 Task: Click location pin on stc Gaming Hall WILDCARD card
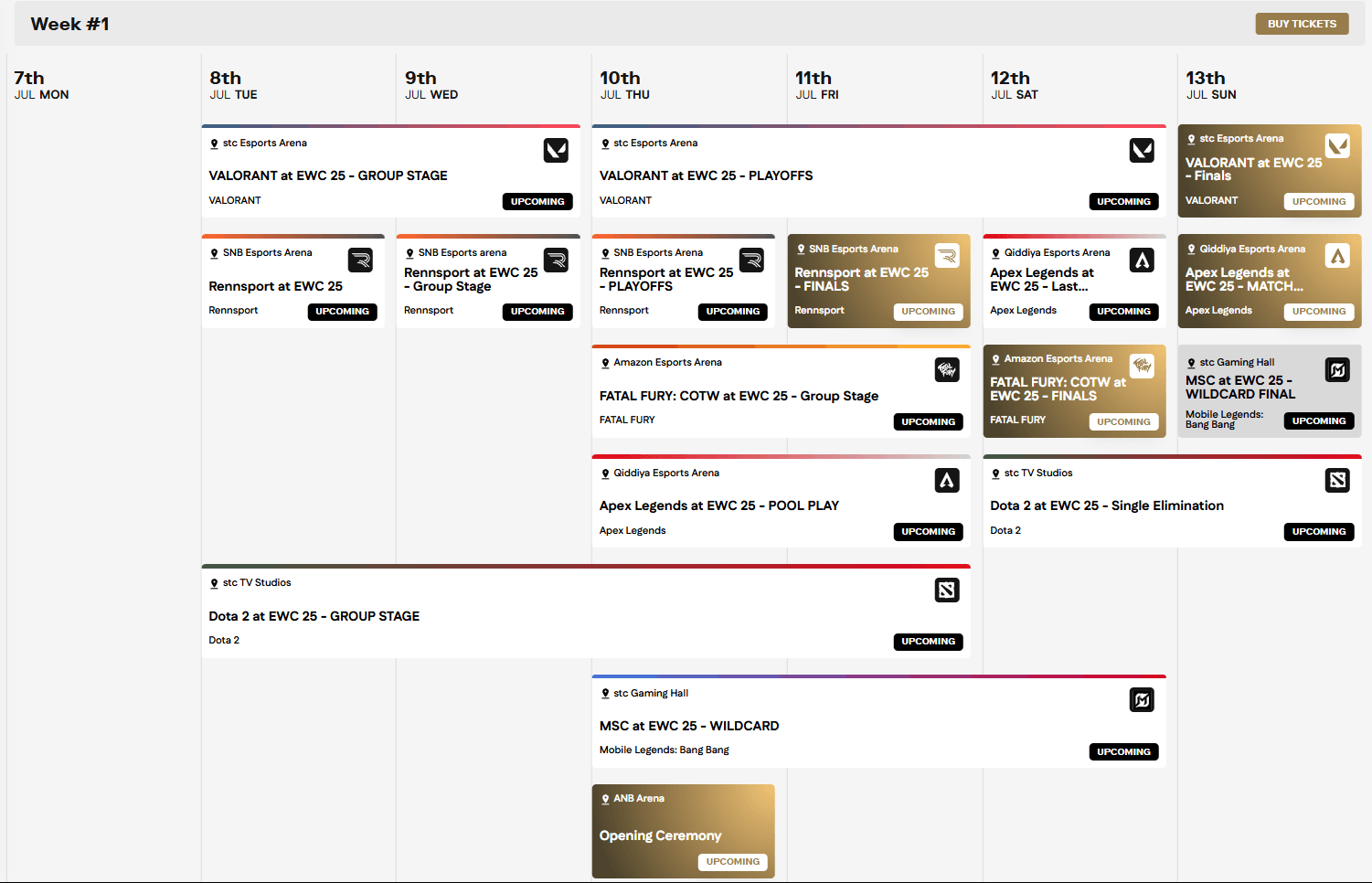tap(605, 694)
